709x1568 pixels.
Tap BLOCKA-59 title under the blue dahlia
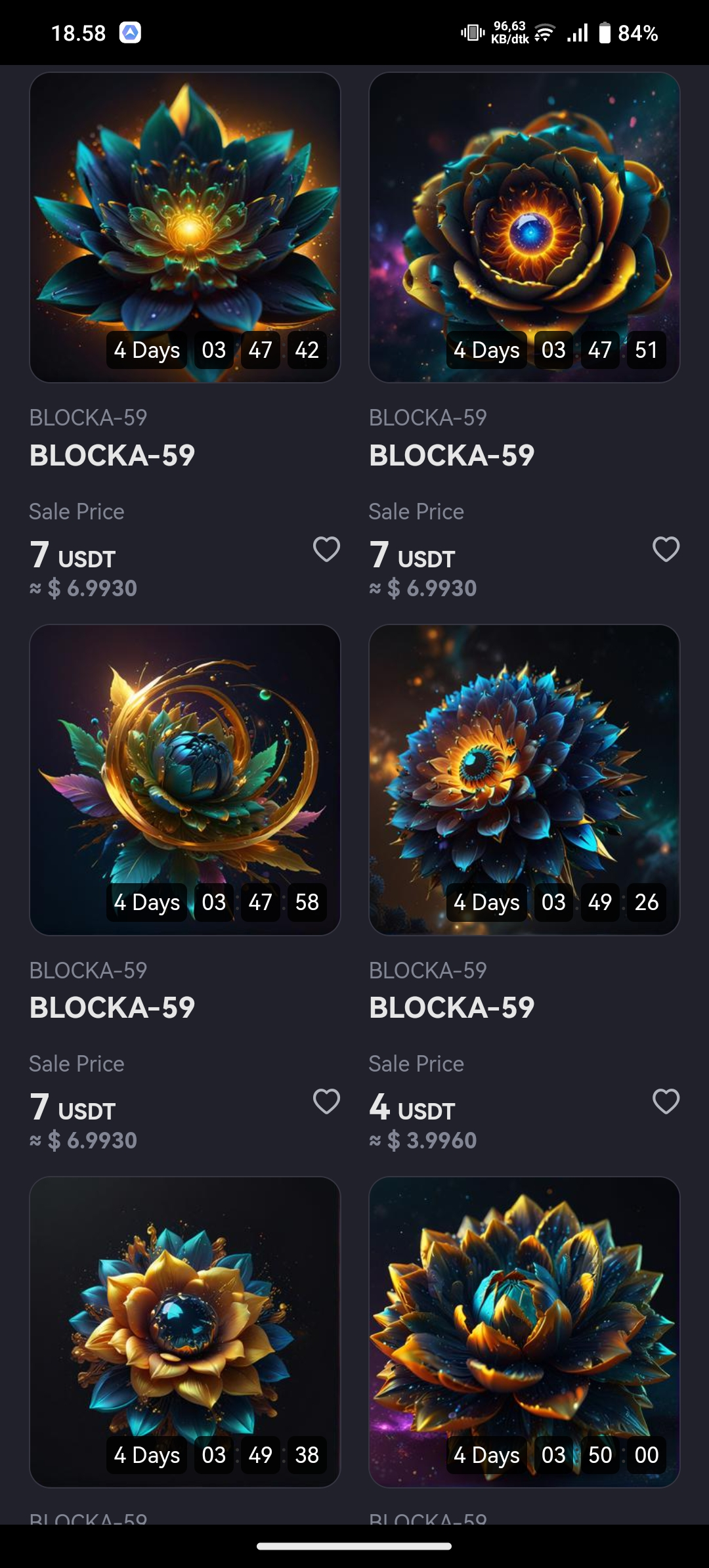click(x=452, y=1008)
